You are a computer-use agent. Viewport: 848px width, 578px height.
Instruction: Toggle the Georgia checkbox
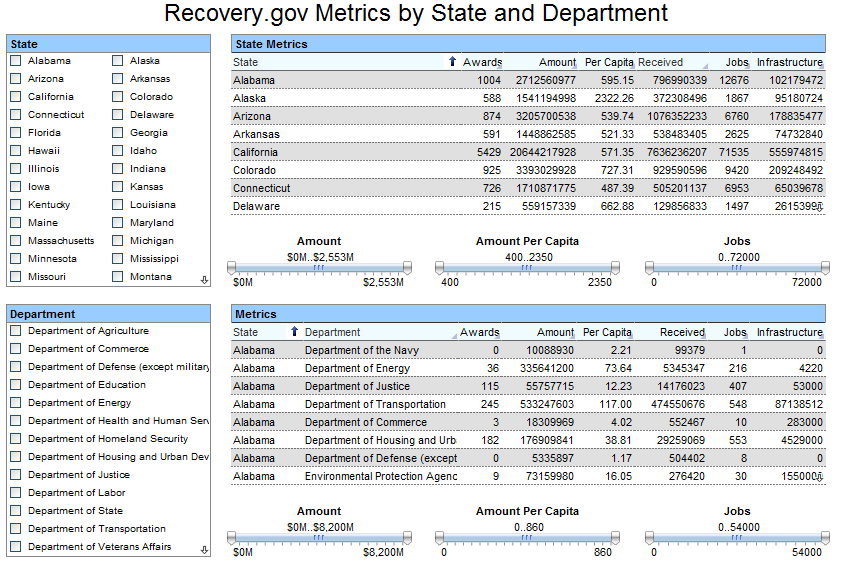(x=117, y=132)
